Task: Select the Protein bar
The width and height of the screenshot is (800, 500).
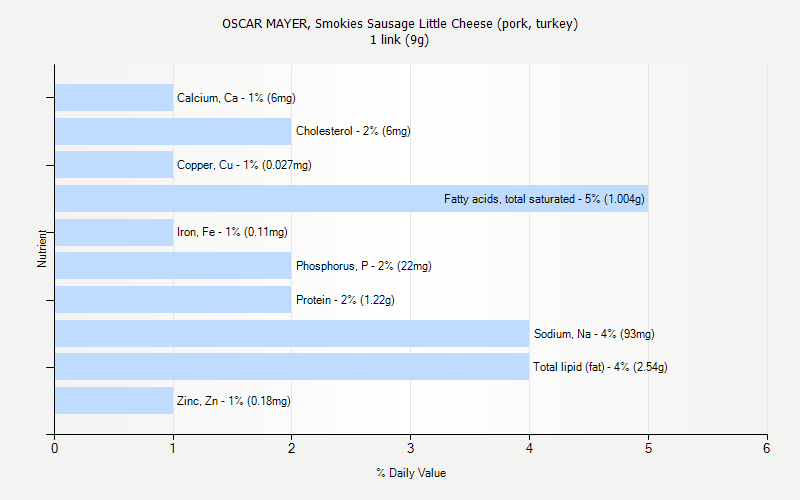Action: point(173,300)
